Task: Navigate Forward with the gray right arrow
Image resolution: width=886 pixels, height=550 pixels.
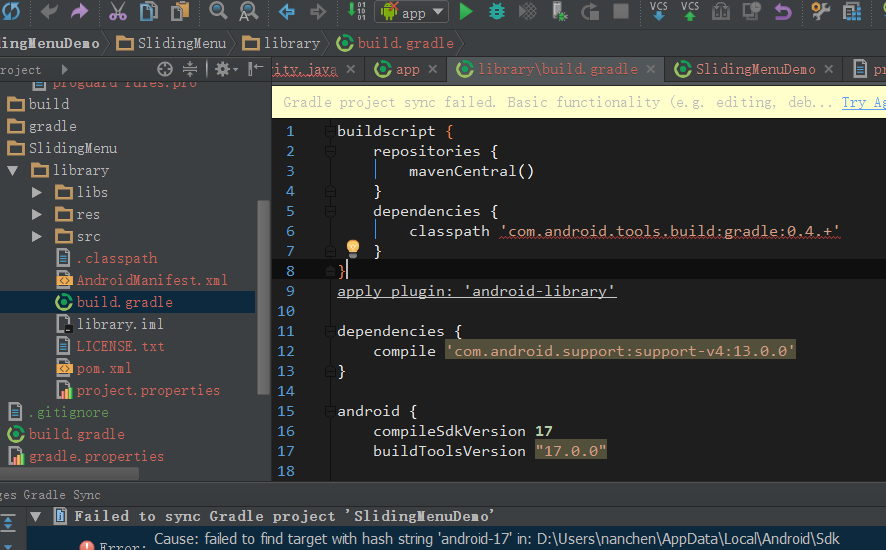Action: (318, 11)
